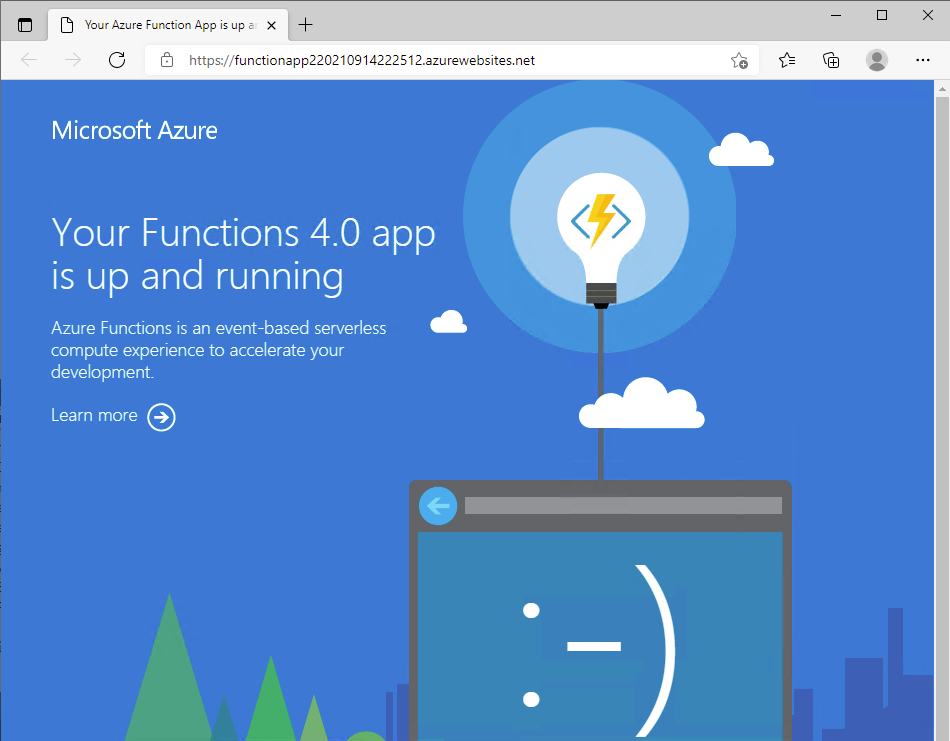Click the Learn more arrow circle
This screenshot has height=741, width=950.
pyautogui.click(x=161, y=417)
